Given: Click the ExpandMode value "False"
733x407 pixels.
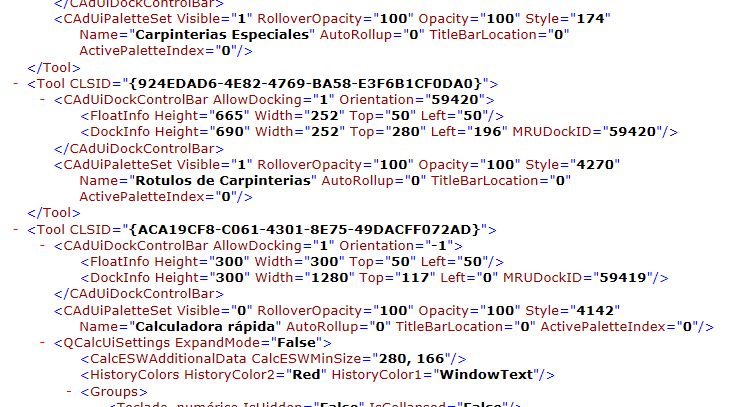Looking at the screenshot, I should pos(297,343).
